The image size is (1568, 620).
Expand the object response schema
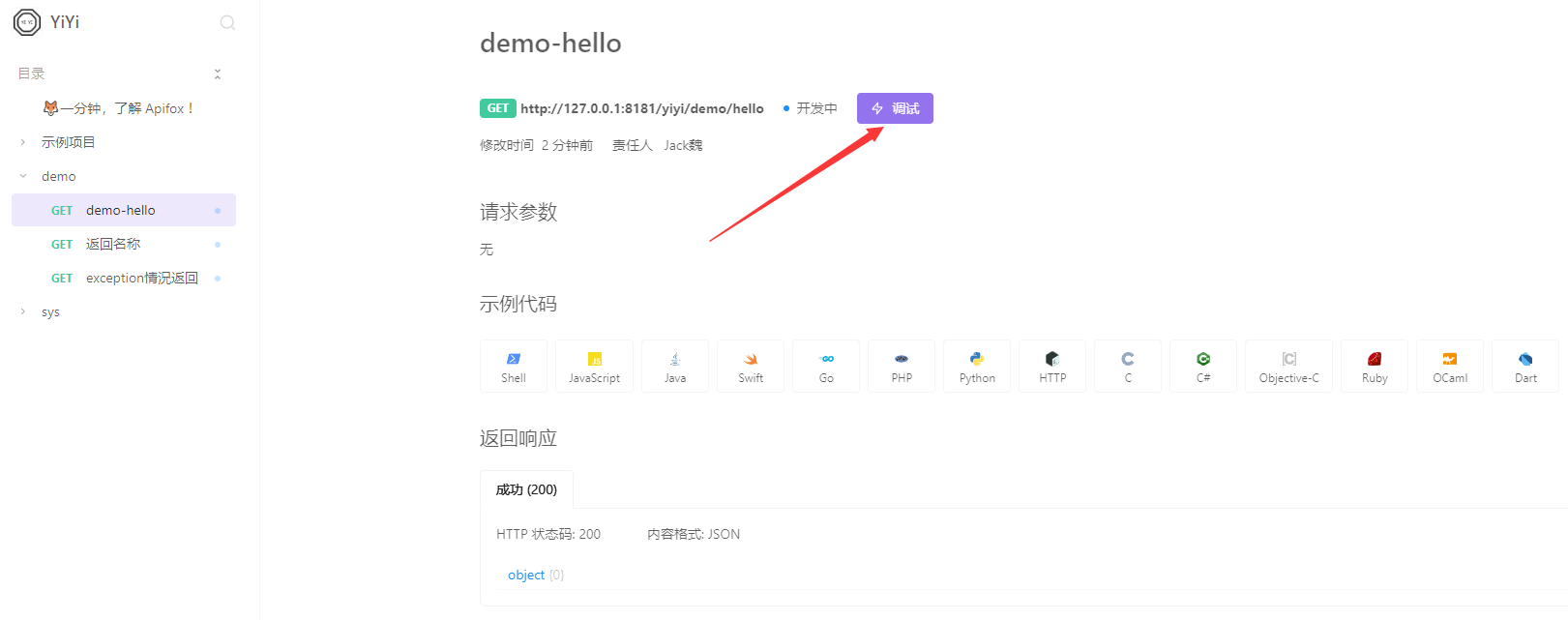point(526,575)
